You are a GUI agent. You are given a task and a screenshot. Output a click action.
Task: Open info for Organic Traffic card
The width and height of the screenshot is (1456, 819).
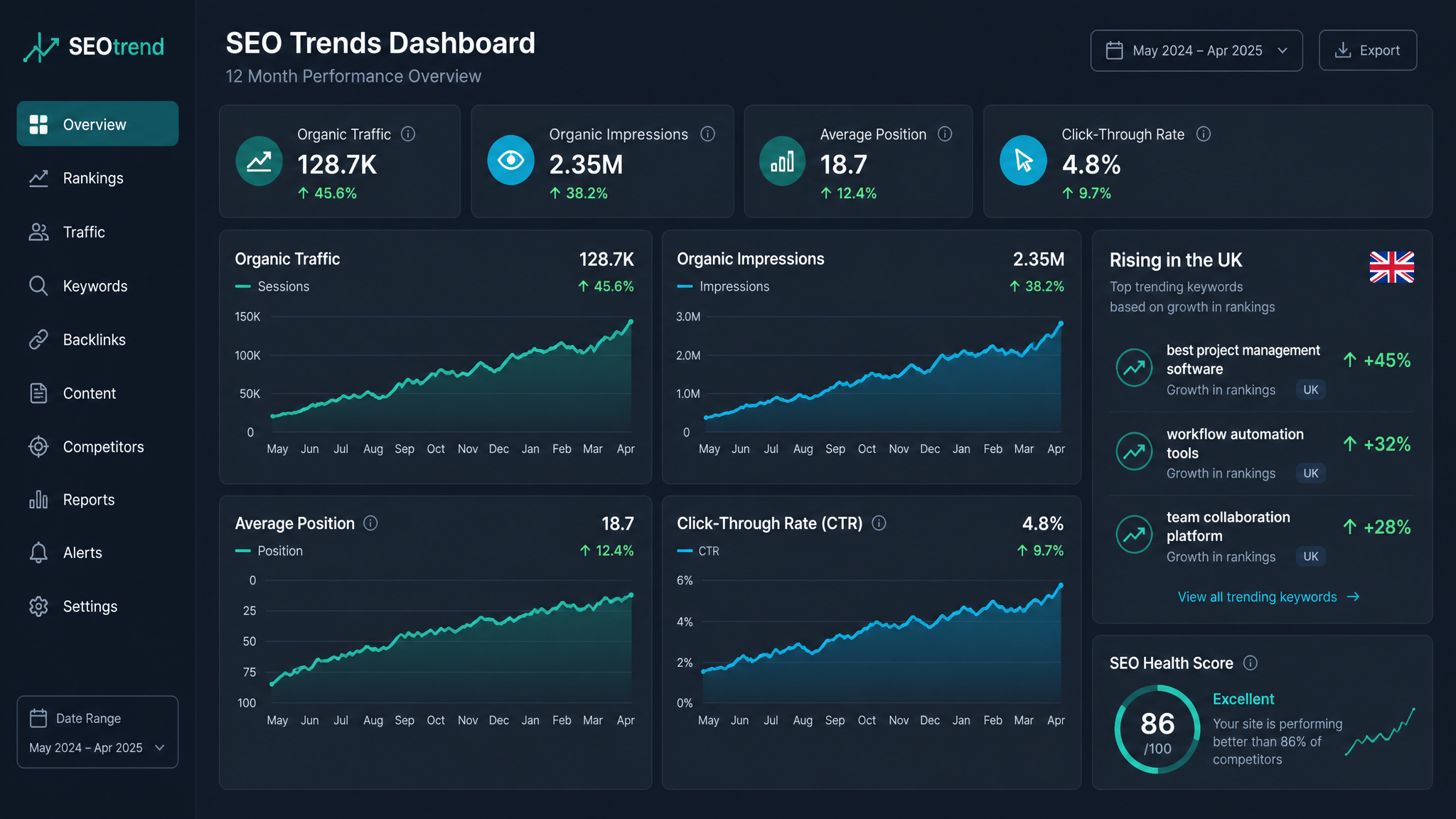click(408, 134)
